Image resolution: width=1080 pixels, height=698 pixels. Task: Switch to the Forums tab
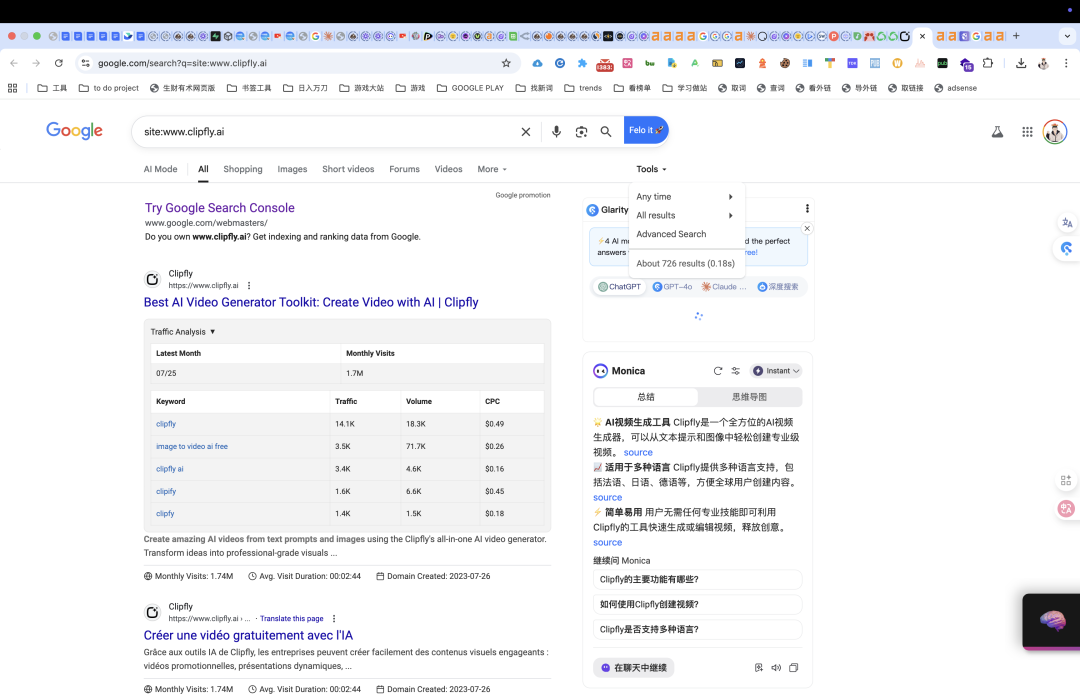pyautogui.click(x=404, y=169)
